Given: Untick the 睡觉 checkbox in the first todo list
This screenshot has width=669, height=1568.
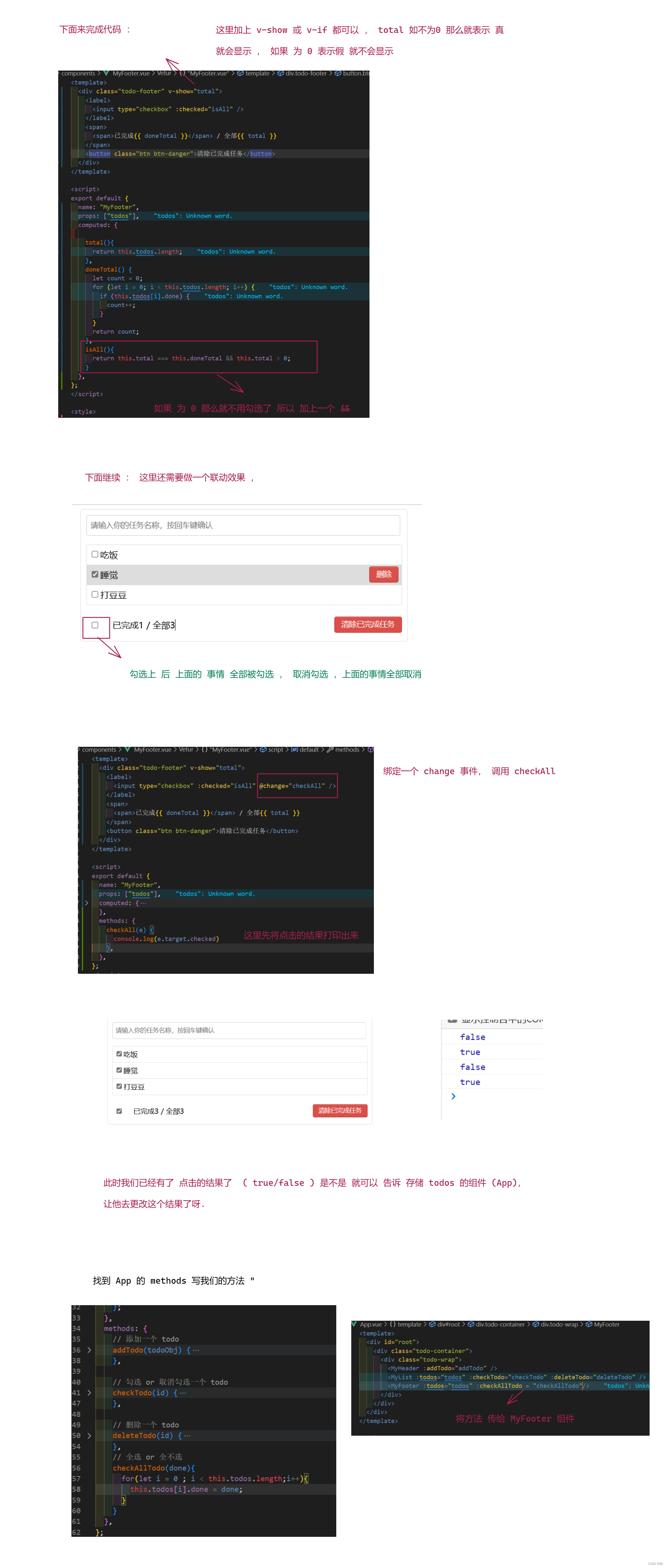Looking at the screenshot, I should [95, 574].
